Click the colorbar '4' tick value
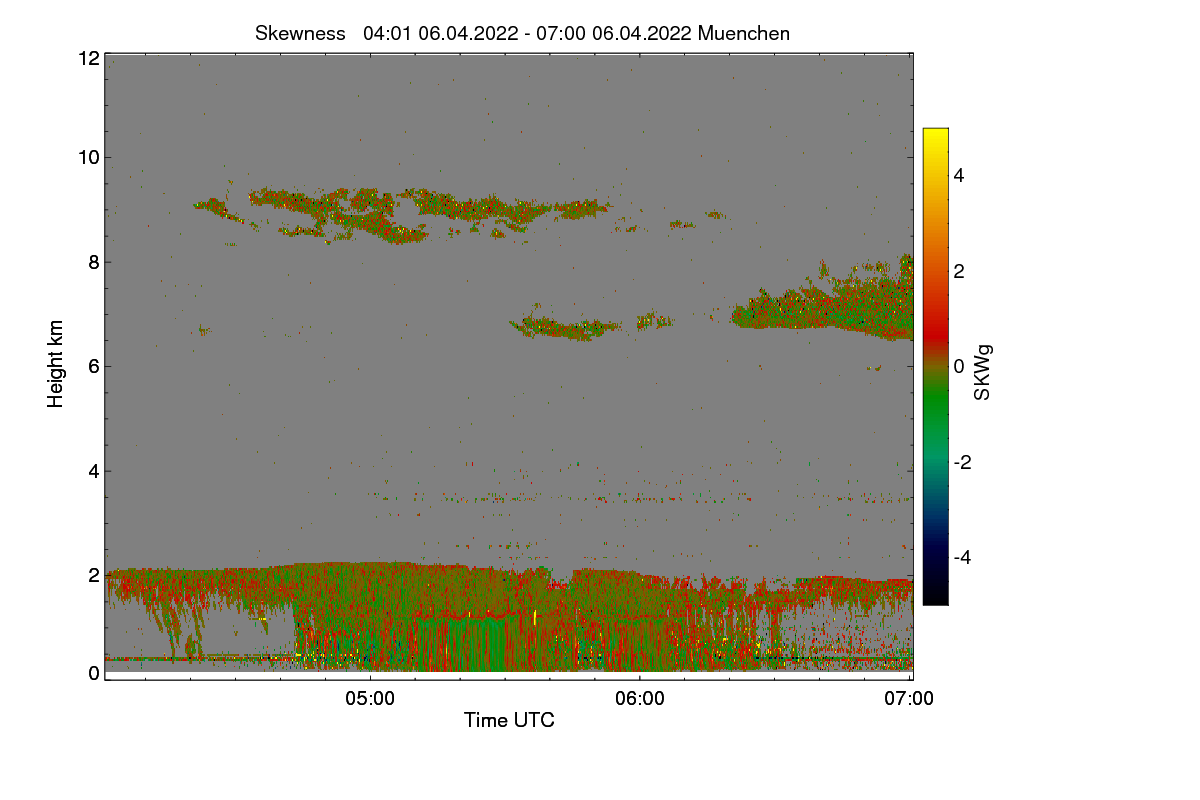This screenshot has height=800, width=1200. [959, 175]
